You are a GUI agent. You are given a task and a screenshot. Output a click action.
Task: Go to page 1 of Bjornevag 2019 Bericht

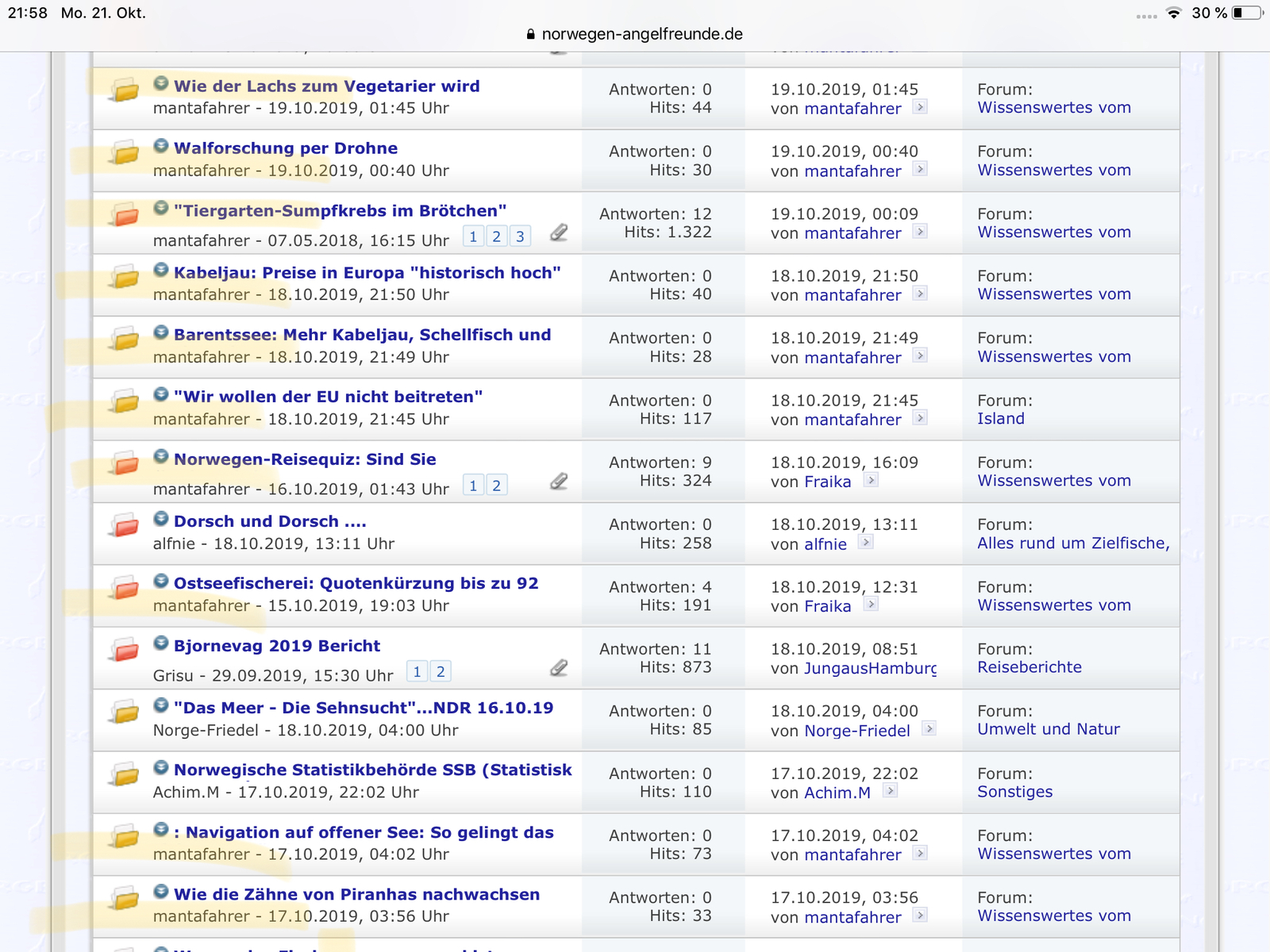(417, 672)
